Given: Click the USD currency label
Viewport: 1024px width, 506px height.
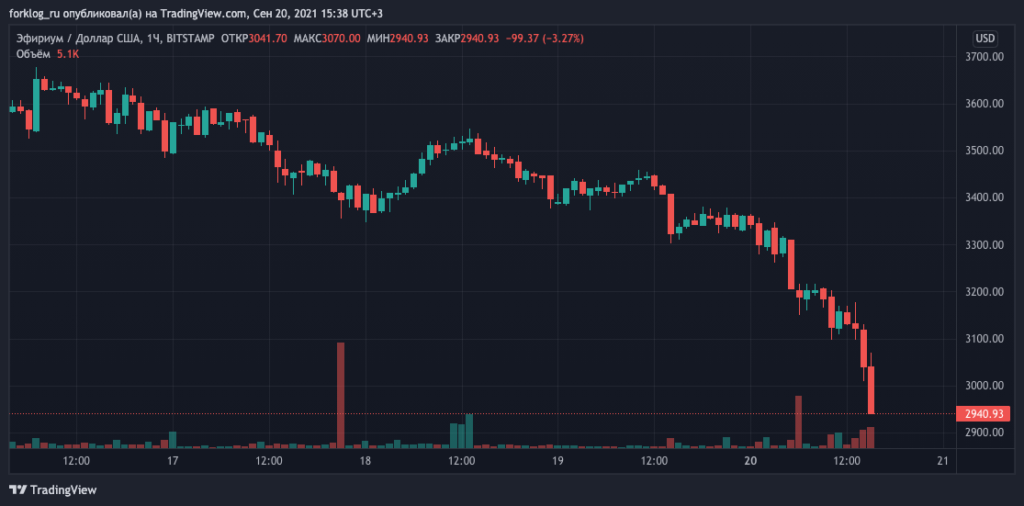Looking at the screenshot, I should click(984, 38).
